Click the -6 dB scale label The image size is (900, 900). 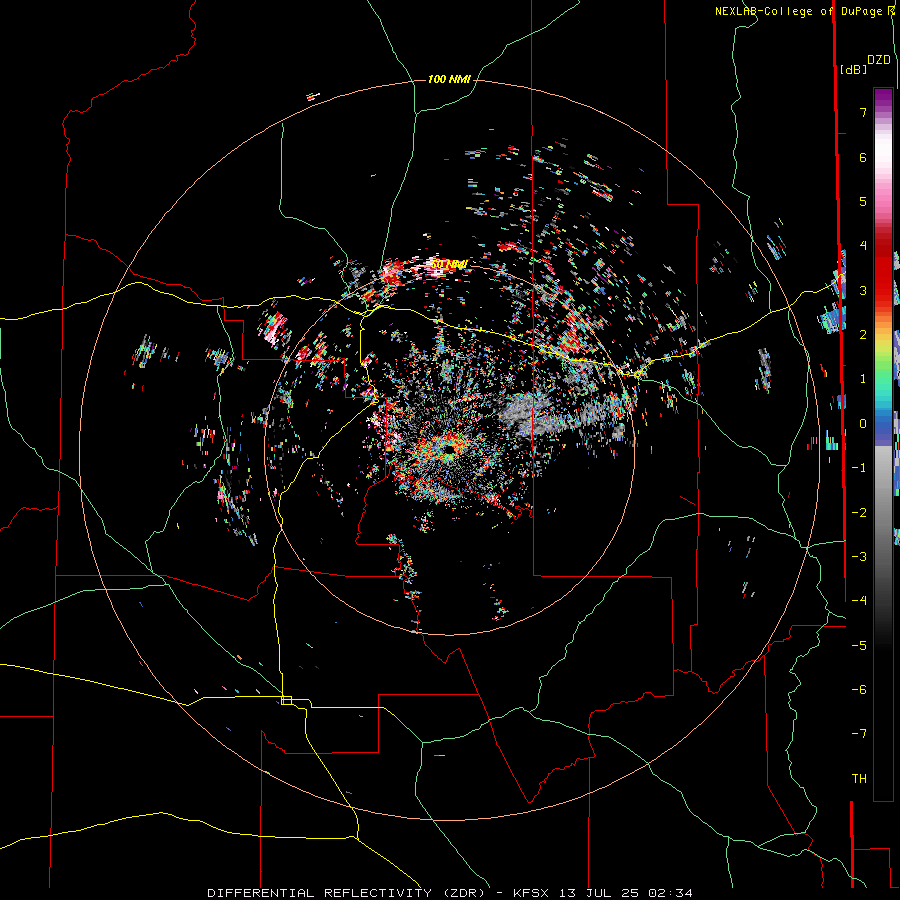point(859,690)
